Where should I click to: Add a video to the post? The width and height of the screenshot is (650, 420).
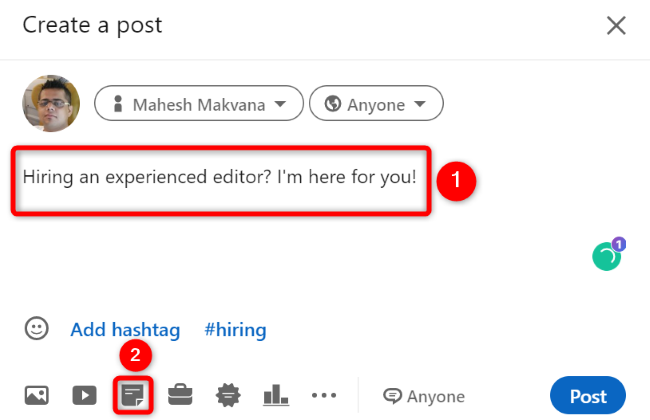point(84,396)
